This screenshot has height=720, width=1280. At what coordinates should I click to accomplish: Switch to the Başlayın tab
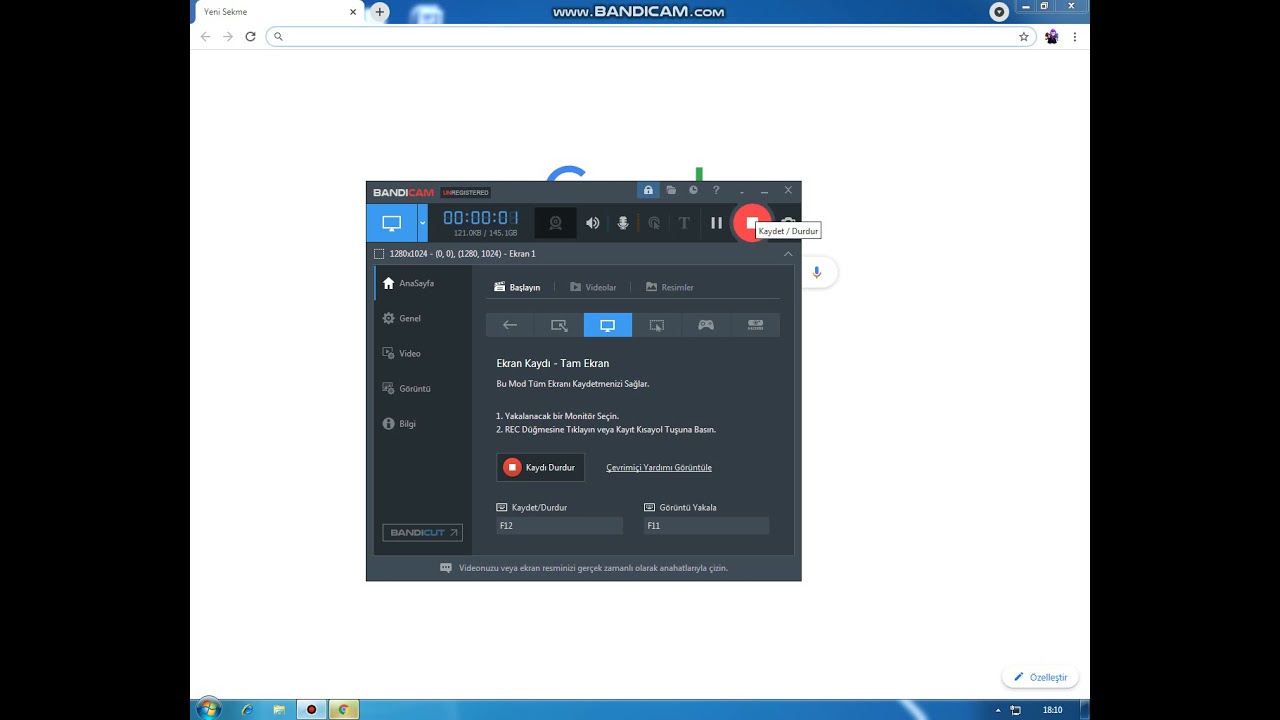tap(517, 287)
